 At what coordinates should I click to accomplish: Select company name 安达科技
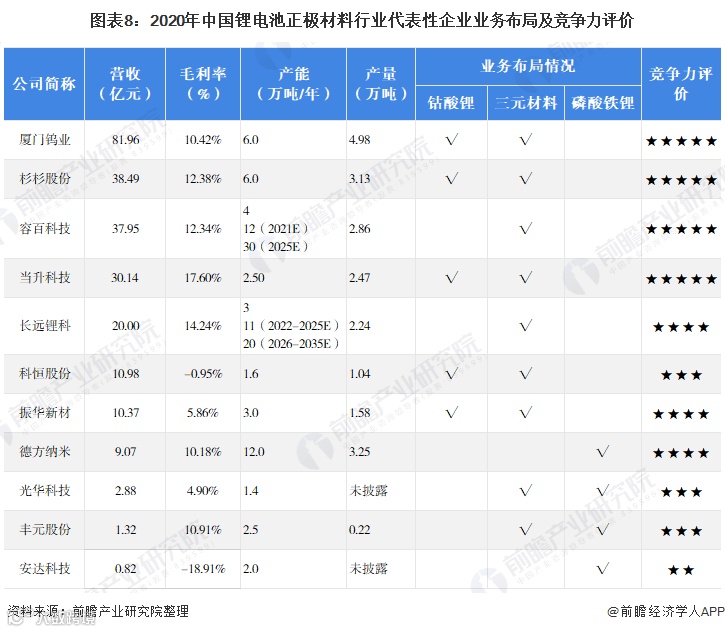(x=44, y=568)
